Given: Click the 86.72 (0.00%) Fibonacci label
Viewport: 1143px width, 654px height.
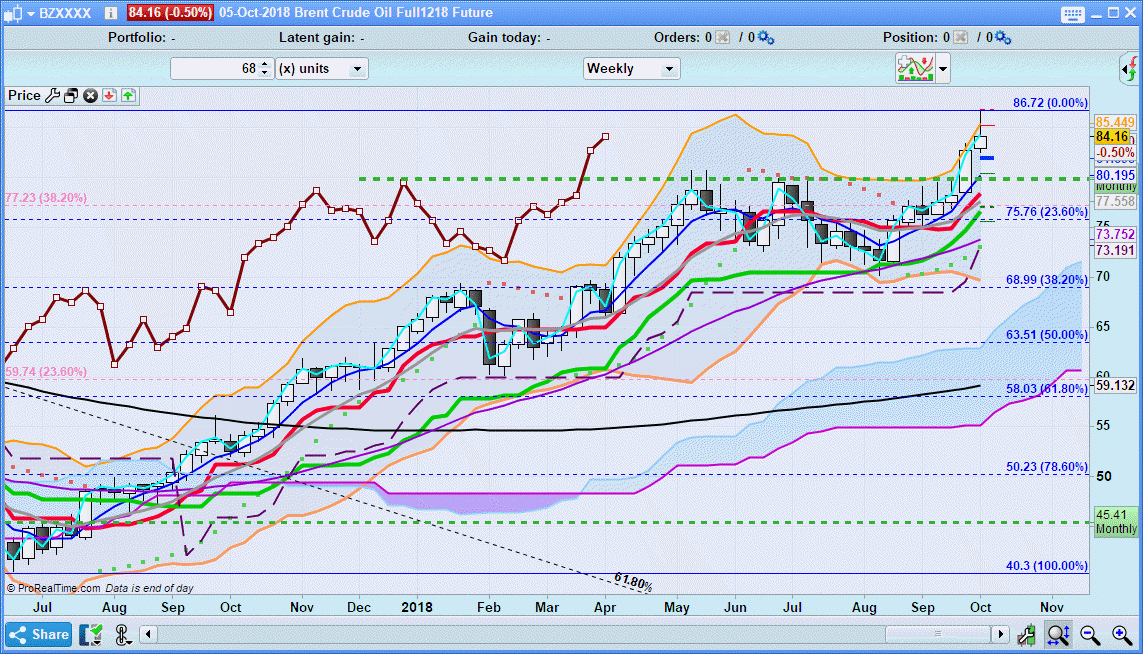Looking at the screenshot, I should tap(1050, 103).
